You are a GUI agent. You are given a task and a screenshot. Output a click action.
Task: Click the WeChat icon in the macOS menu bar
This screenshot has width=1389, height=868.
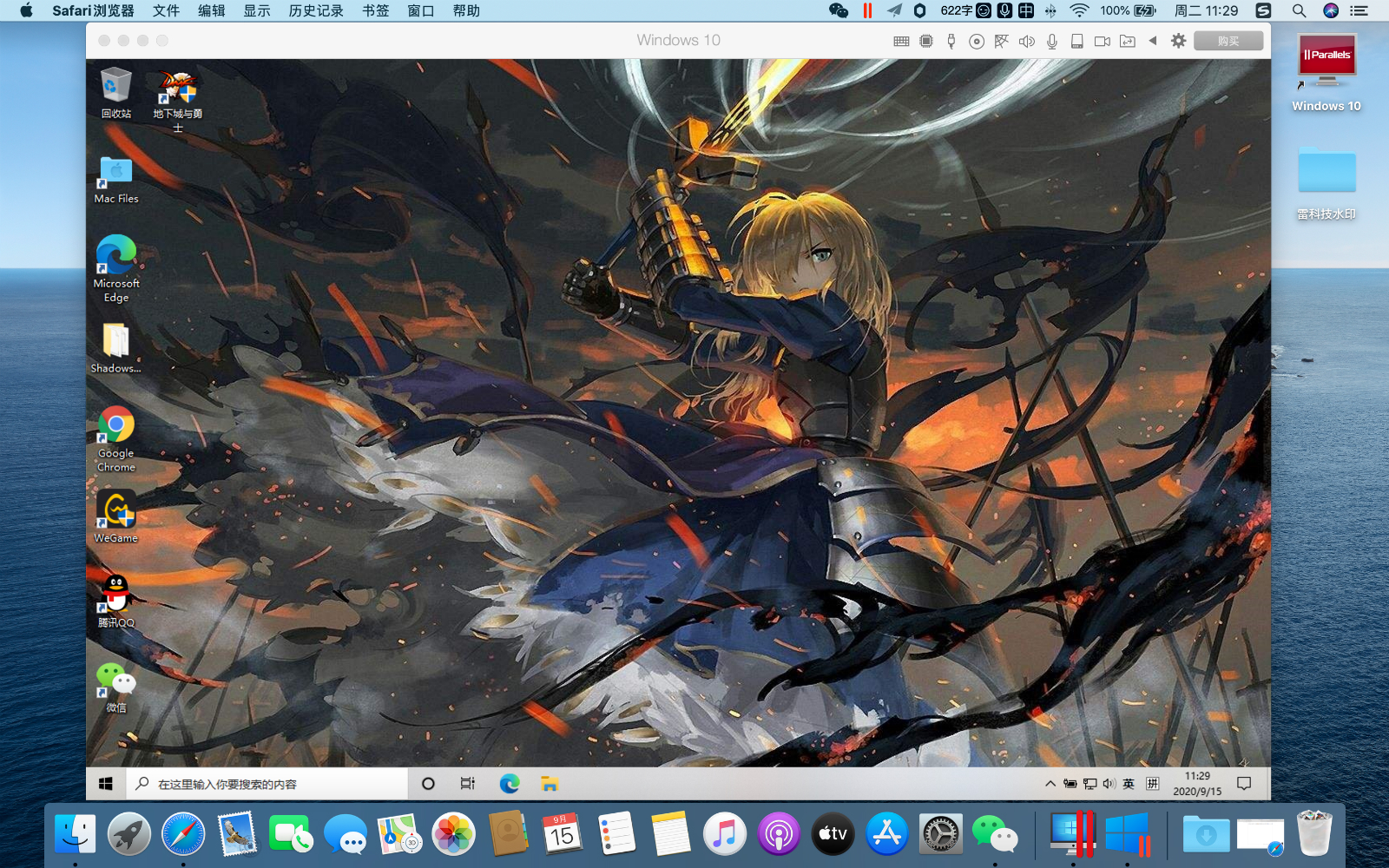(x=839, y=10)
